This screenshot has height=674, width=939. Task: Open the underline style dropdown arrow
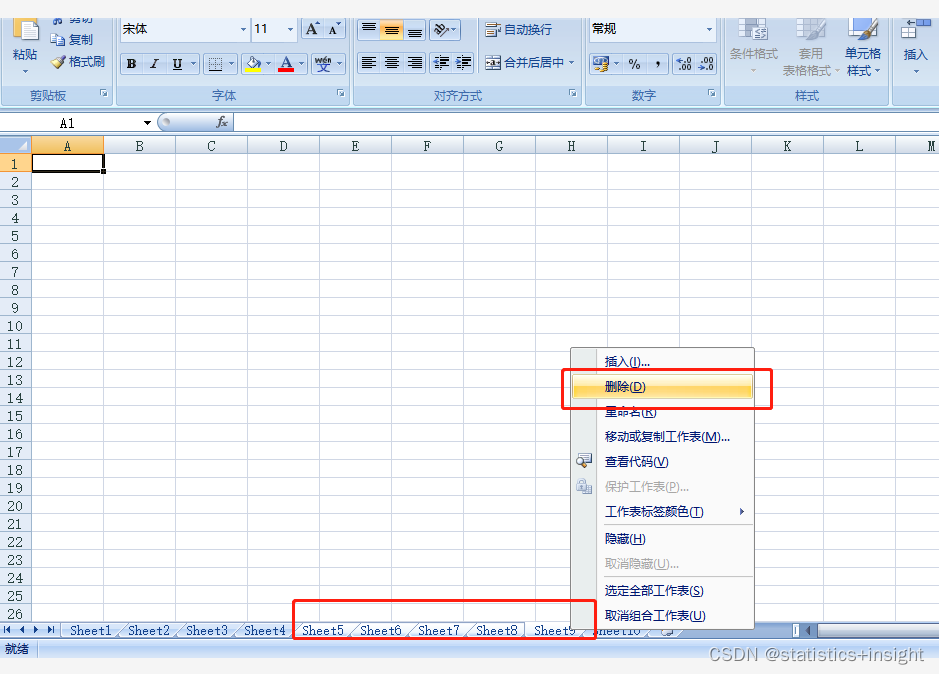tap(193, 64)
